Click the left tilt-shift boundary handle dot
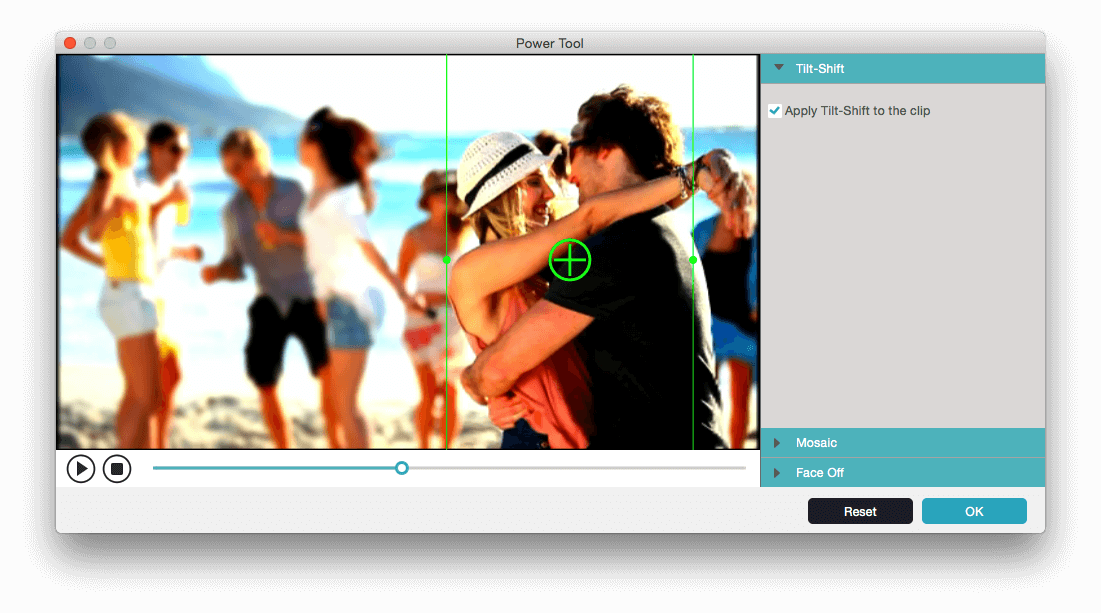 tap(446, 260)
